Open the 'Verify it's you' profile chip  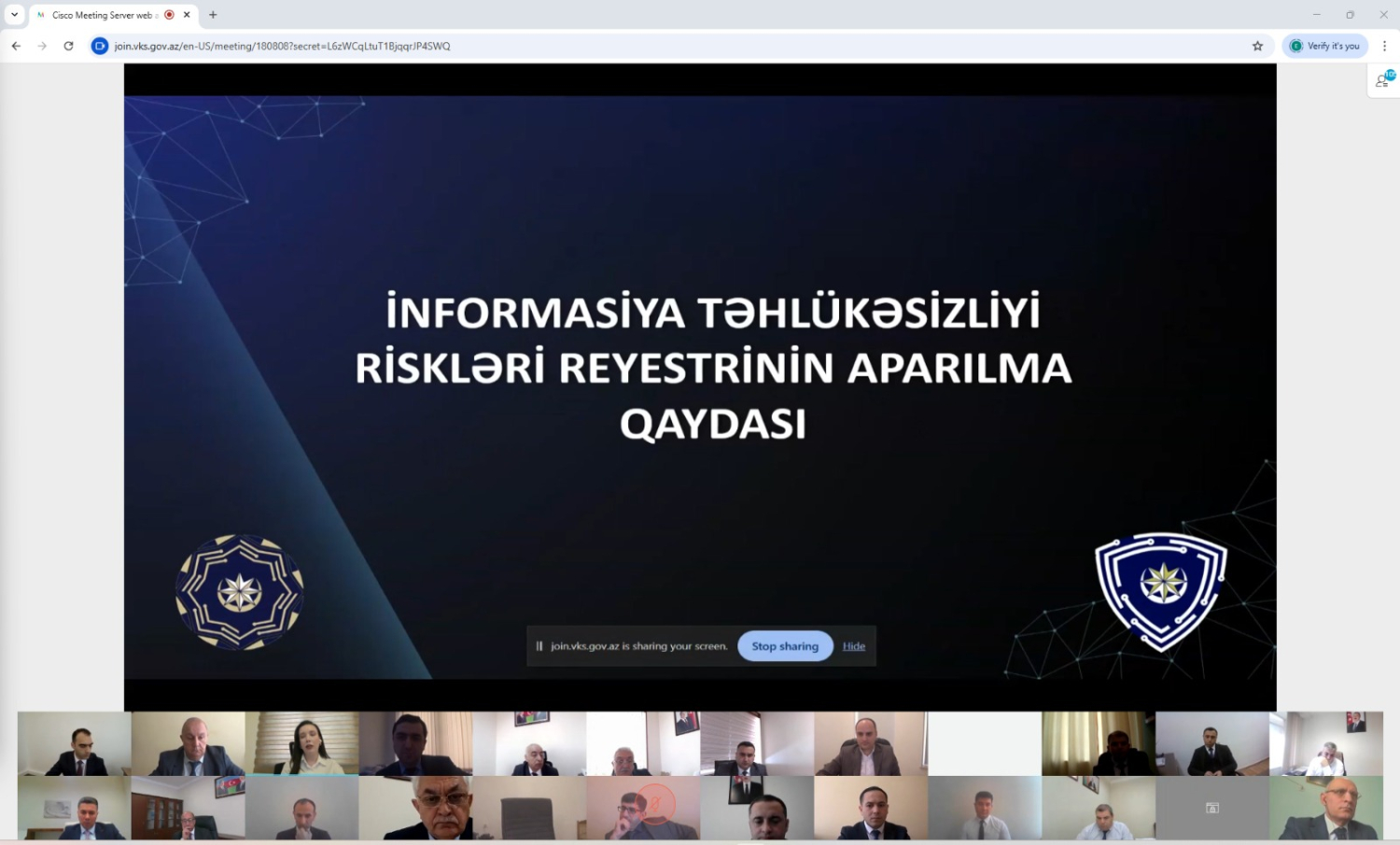click(x=1324, y=46)
